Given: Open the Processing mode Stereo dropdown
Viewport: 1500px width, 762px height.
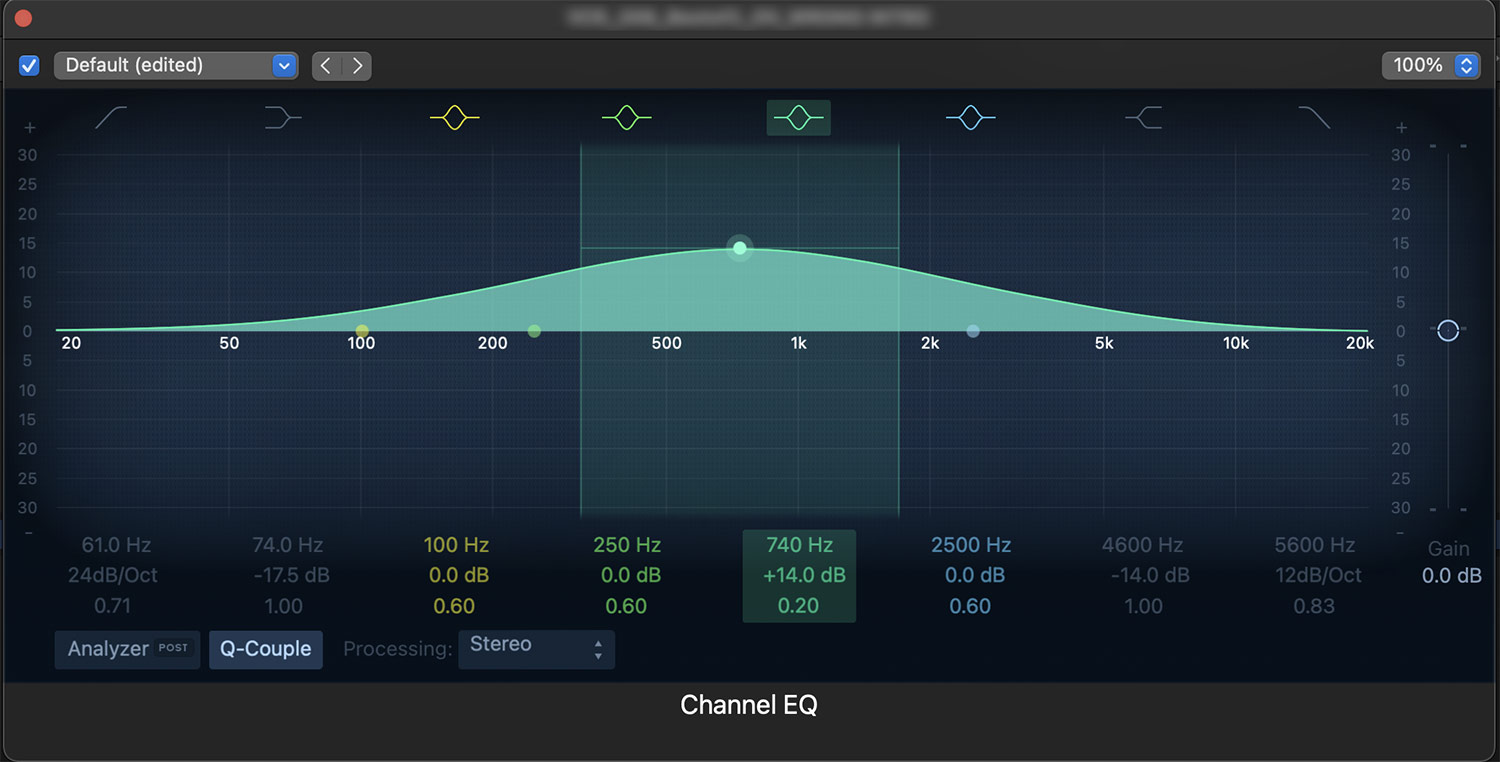Looking at the screenshot, I should pyautogui.click(x=536, y=649).
